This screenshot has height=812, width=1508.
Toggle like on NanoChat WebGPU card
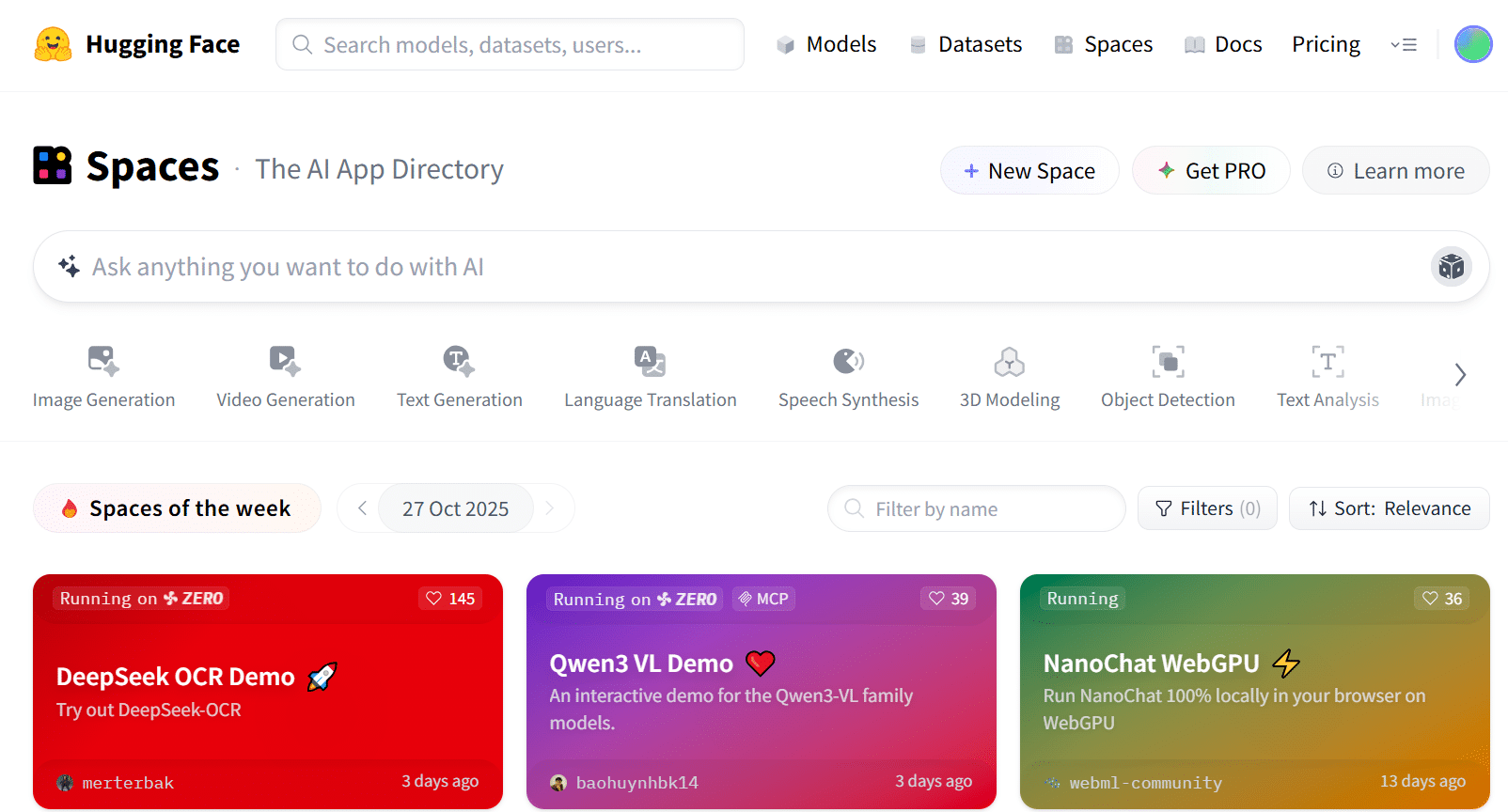pos(1442,599)
